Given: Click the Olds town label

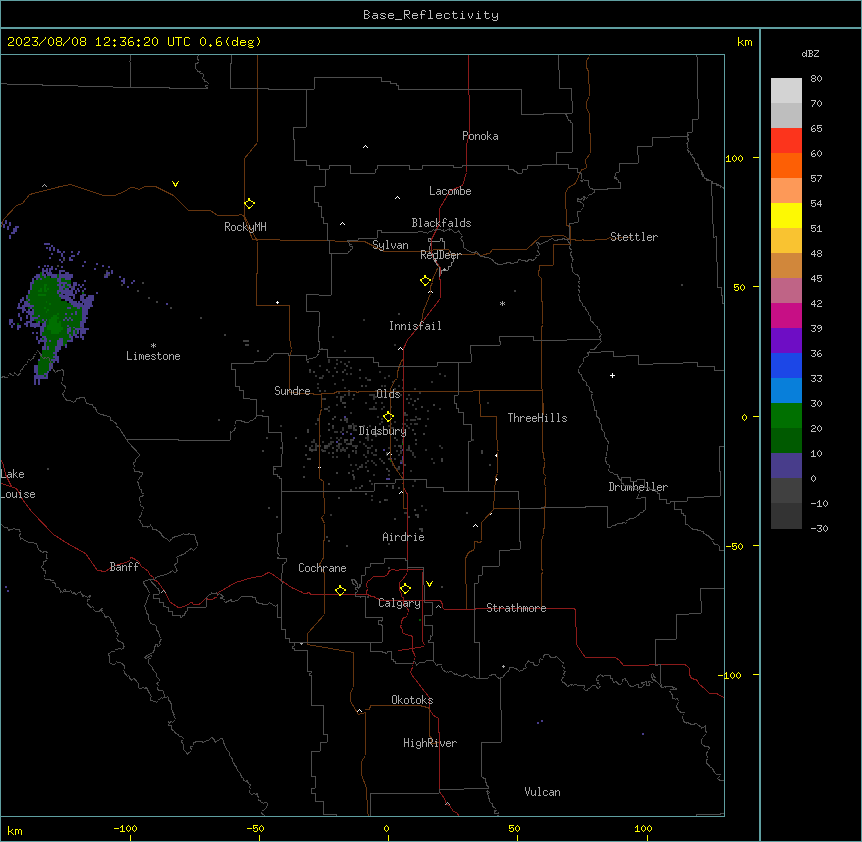Looking at the screenshot, I should pos(388,394).
